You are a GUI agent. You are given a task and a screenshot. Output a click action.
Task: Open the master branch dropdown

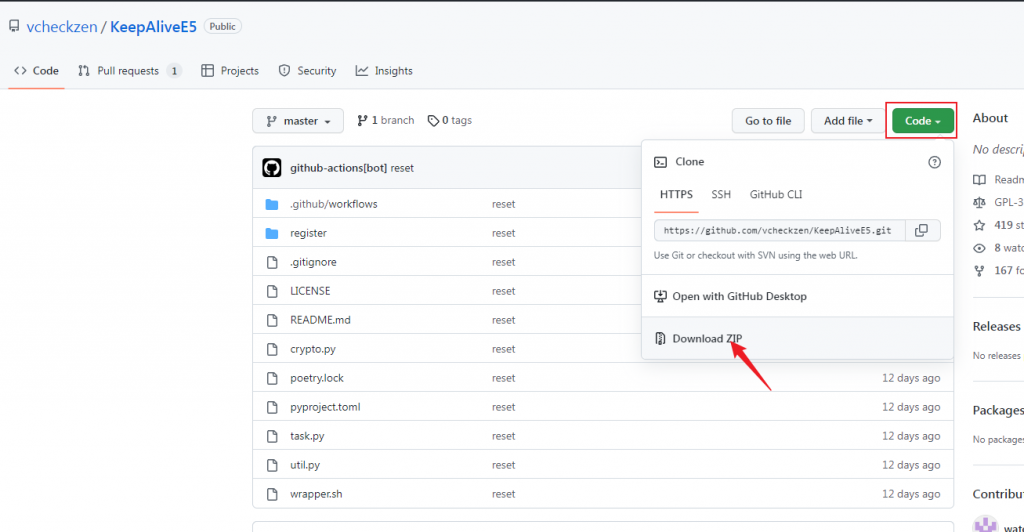[298, 121]
